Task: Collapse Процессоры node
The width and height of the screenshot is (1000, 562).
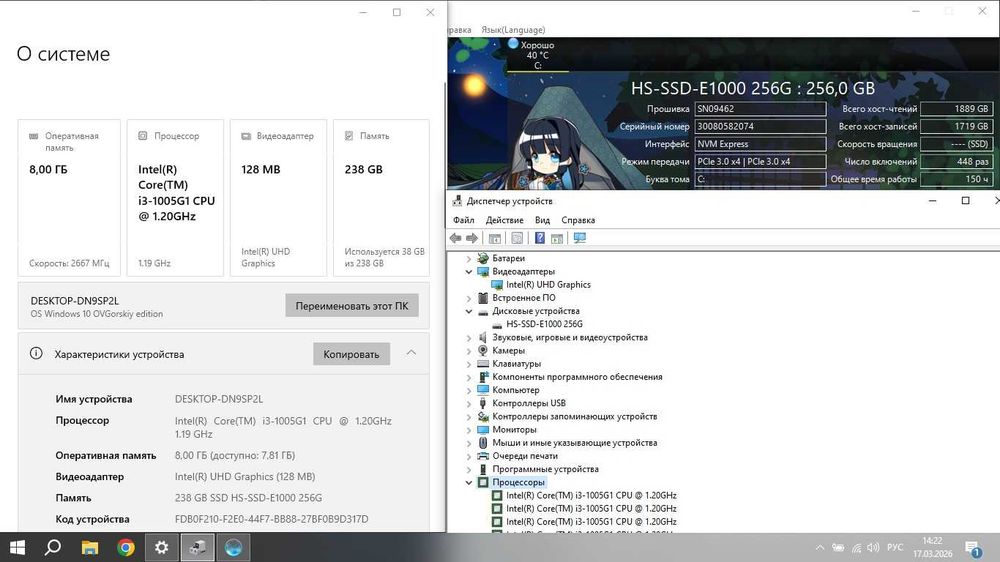Action: point(469,482)
